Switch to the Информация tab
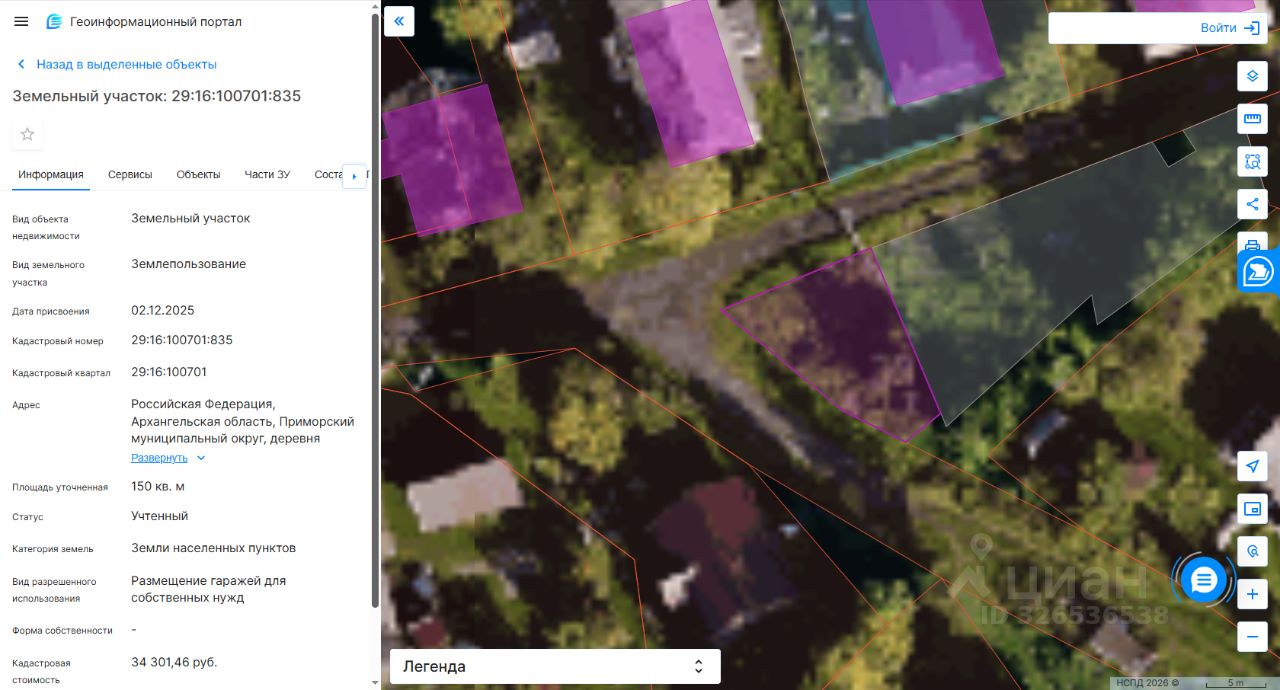The height and width of the screenshot is (690, 1280). tap(51, 174)
